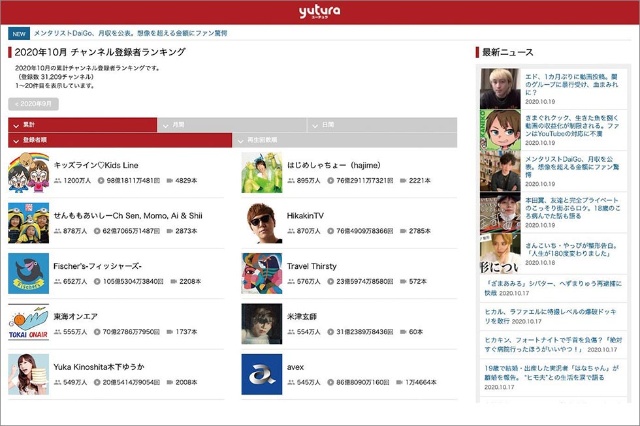Open HikakinTV channel title
The width and height of the screenshot is (640, 426).
[305, 216]
